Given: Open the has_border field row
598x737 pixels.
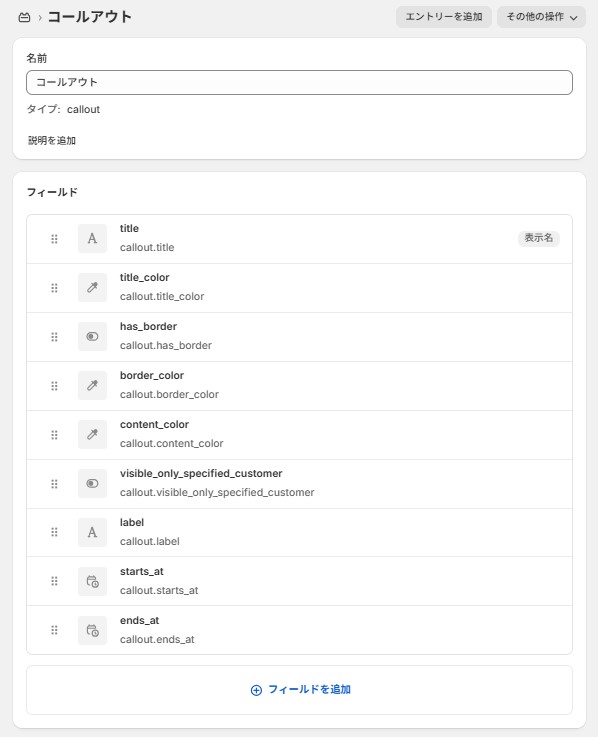Looking at the screenshot, I should [x=299, y=337].
